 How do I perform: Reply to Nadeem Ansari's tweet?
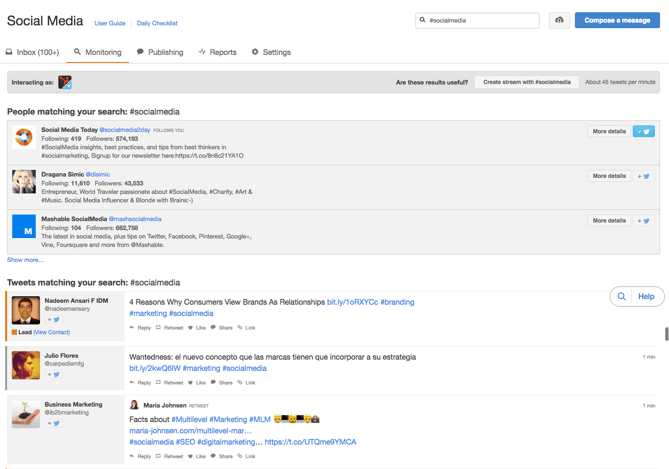[140, 327]
